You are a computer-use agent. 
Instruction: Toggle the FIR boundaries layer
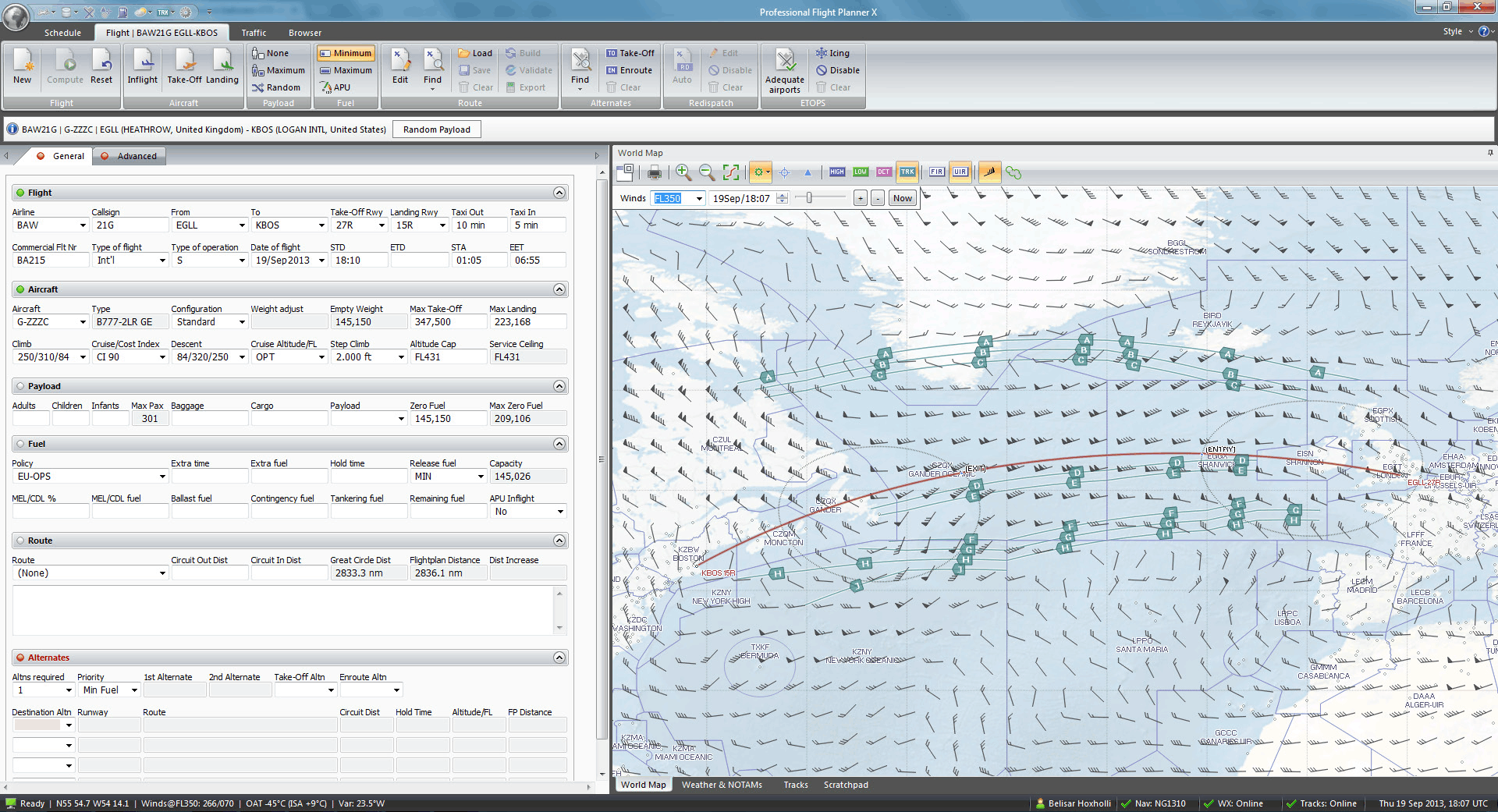937,172
